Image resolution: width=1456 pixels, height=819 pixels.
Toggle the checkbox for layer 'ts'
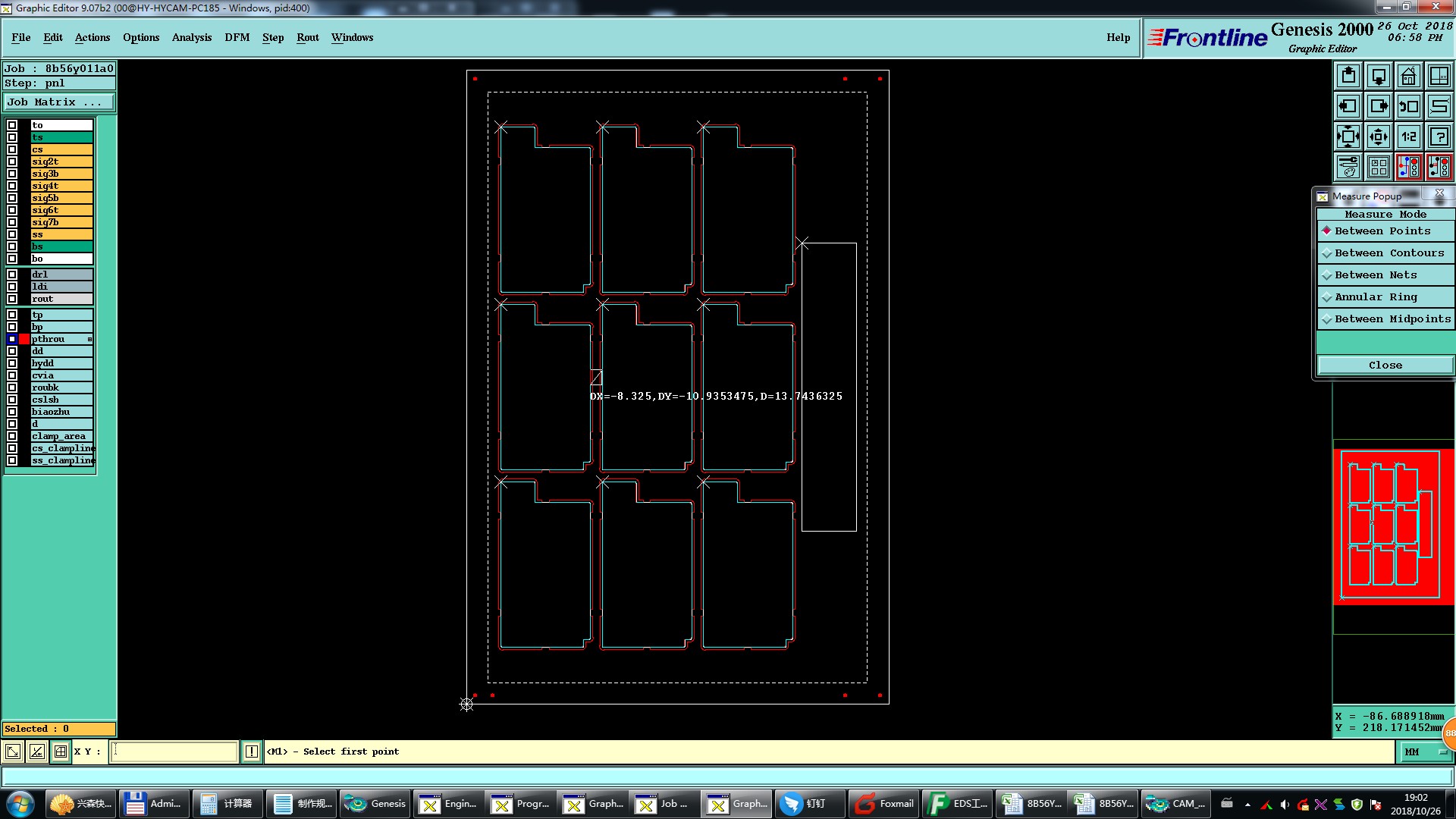[12, 137]
